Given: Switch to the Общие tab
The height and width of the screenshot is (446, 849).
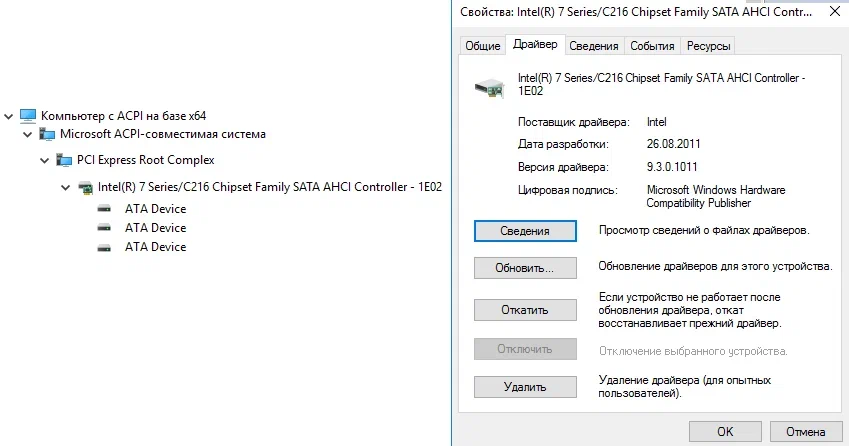Looking at the screenshot, I should (482, 46).
